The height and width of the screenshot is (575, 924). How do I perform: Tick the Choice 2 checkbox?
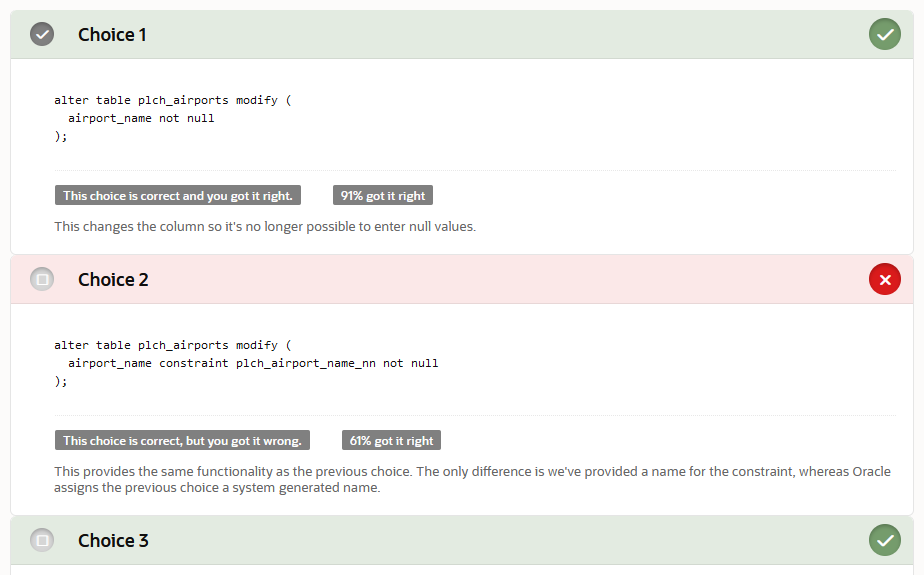(42, 280)
